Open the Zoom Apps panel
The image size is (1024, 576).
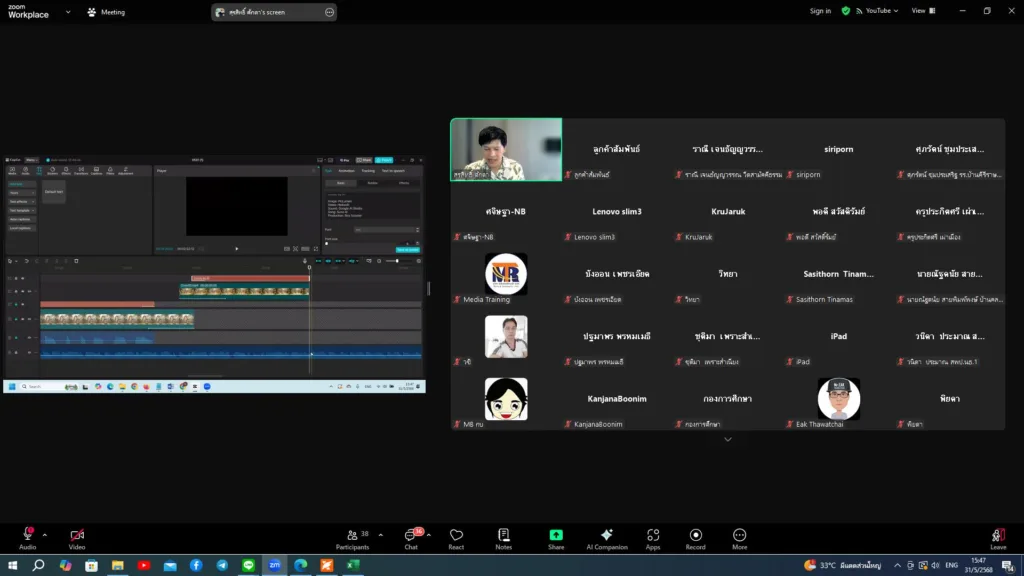(653, 538)
